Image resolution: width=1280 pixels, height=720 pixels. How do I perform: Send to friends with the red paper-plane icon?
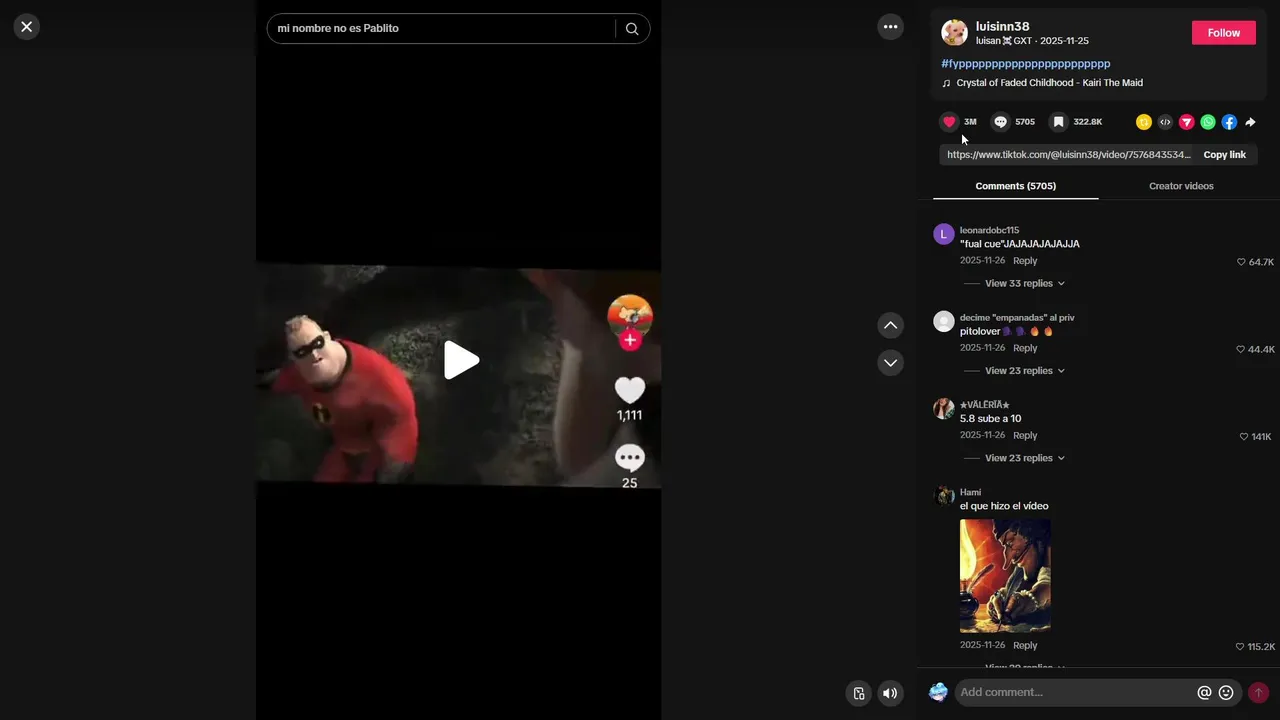(1187, 122)
